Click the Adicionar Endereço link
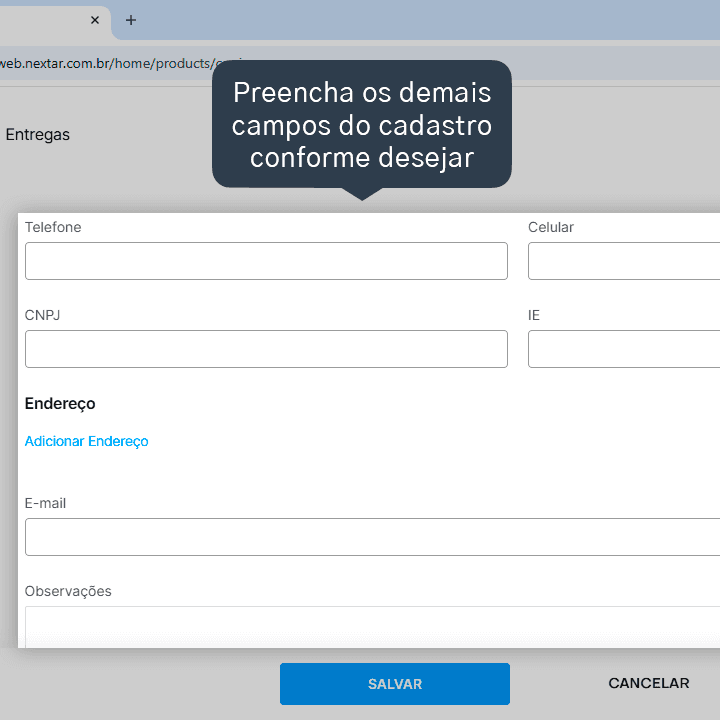 pyautogui.click(x=86, y=441)
